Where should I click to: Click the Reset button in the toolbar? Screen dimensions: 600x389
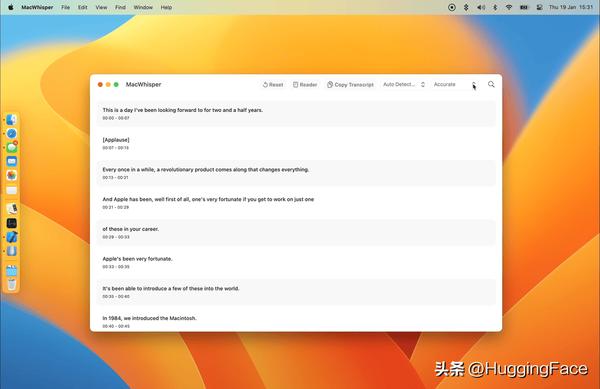(x=273, y=85)
